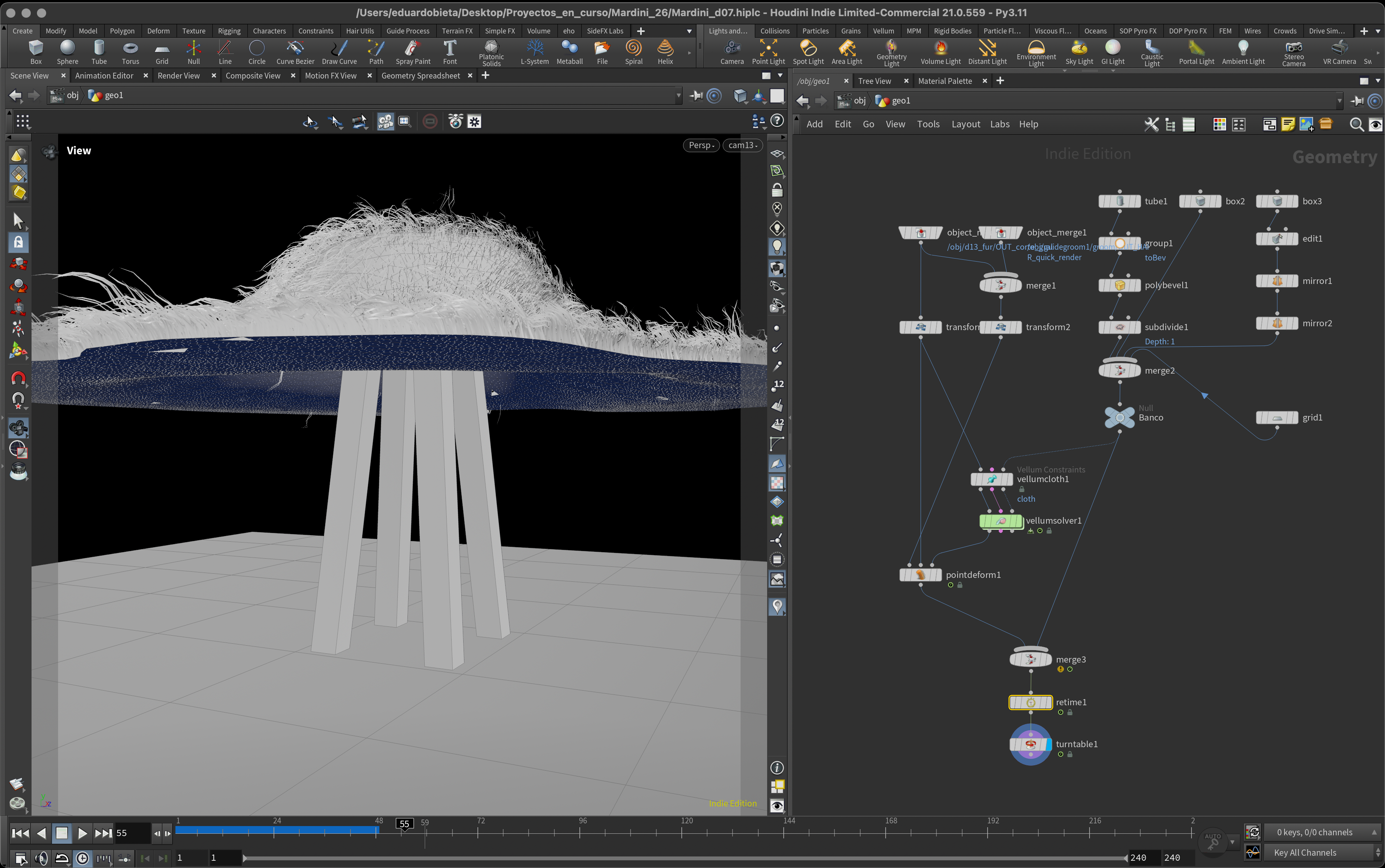Open the cam13 camera dropdown
The height and width of the screenshot is (868, 1385).
[742, 145]
